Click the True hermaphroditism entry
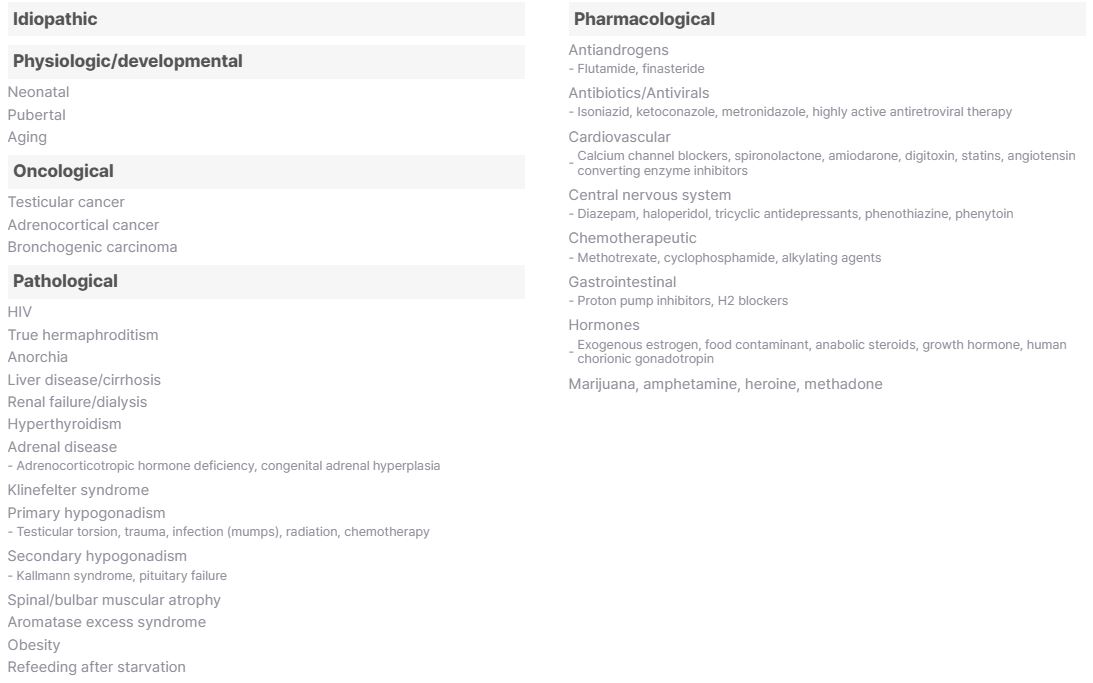This screenshot has height=683, width=1093. (83, 335)
